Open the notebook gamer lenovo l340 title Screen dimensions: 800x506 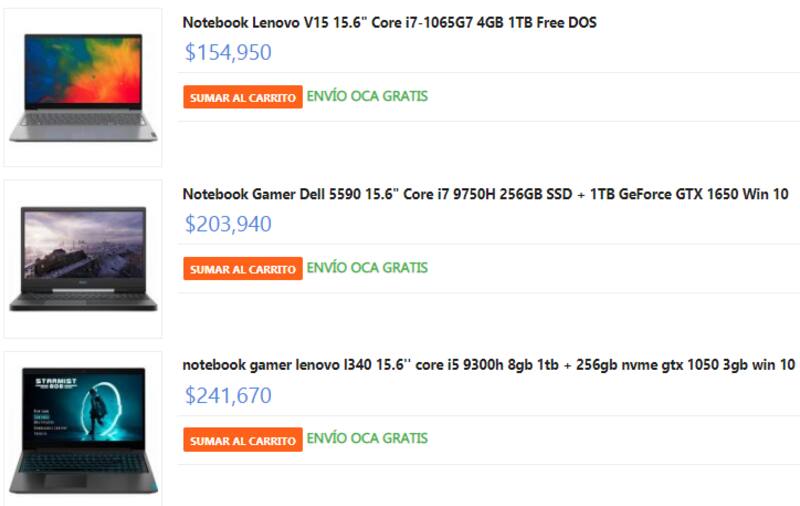488,365
